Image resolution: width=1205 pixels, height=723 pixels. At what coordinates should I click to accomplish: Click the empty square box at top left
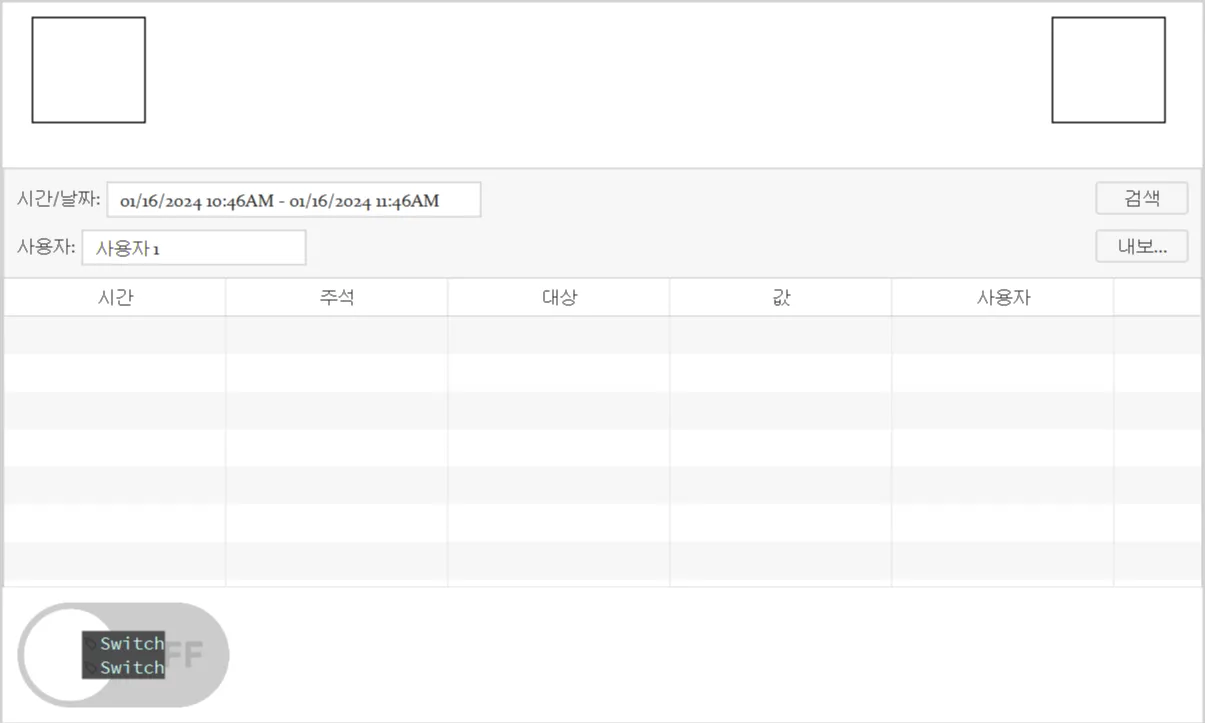[x=89, y=70]
